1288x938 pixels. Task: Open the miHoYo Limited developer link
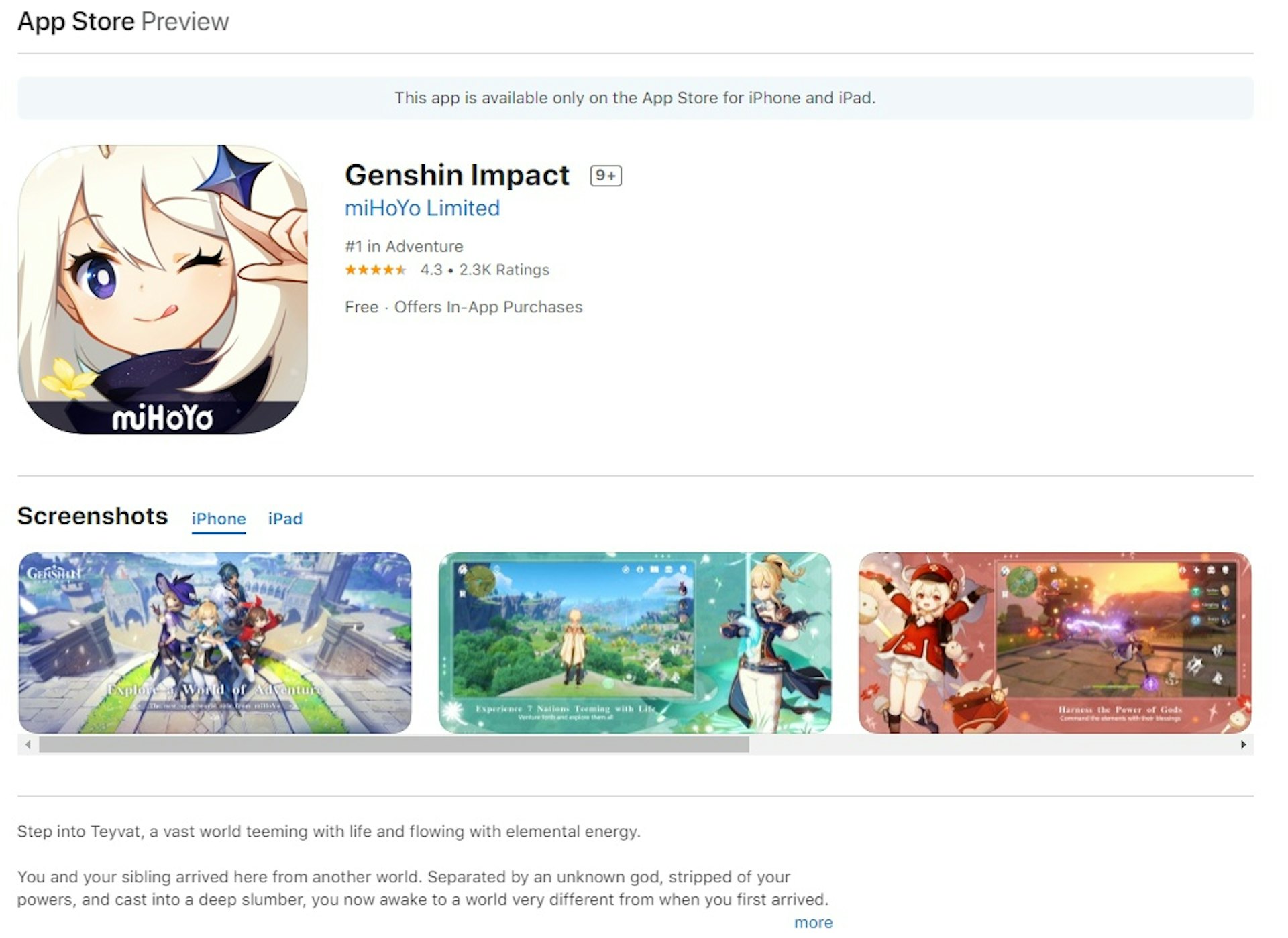click(x=422, y=208)
